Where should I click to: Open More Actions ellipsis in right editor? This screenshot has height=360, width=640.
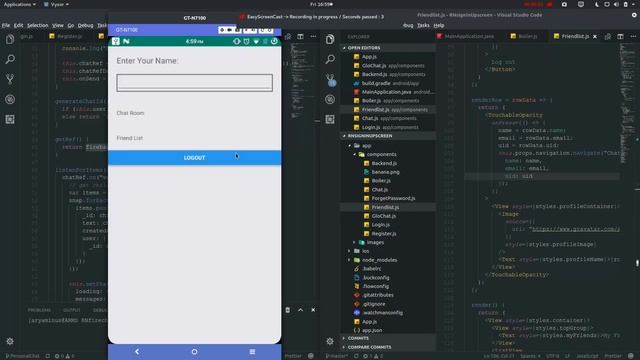(x=633, y=36)
